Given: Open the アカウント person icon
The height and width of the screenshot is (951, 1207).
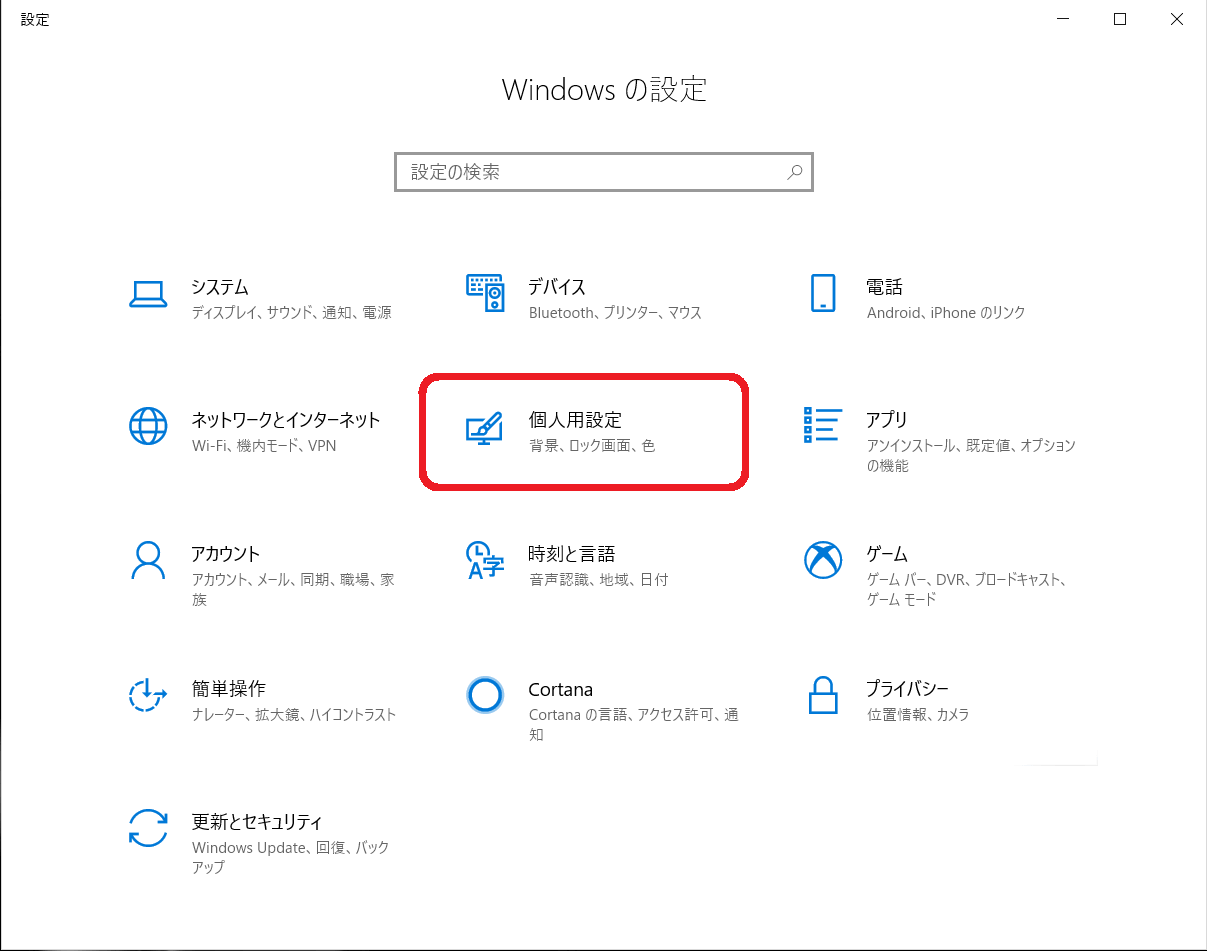Looking at the screenshot, I should coord(148,560).
